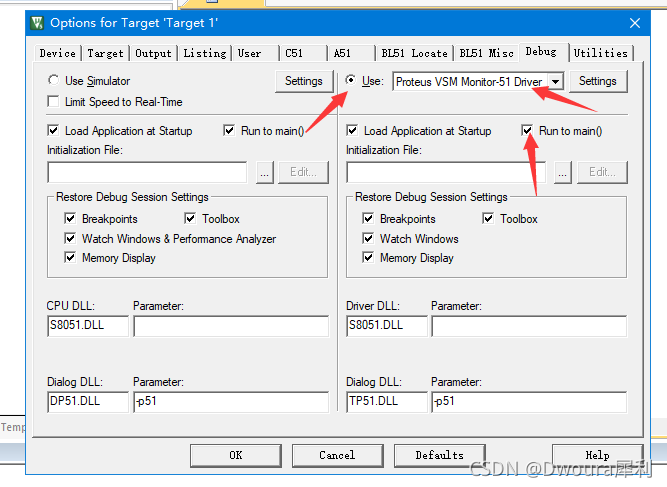
Task: Enable Limit Speed to Real-Time
Action: click(53, 102)
